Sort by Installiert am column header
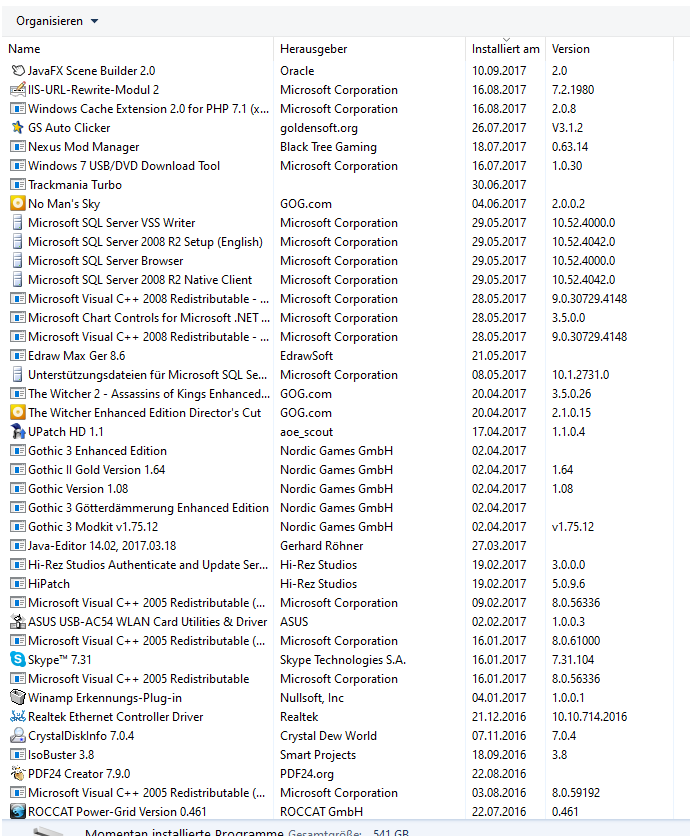The height and width of the screenshot is (836, 690). click(506, 49)
